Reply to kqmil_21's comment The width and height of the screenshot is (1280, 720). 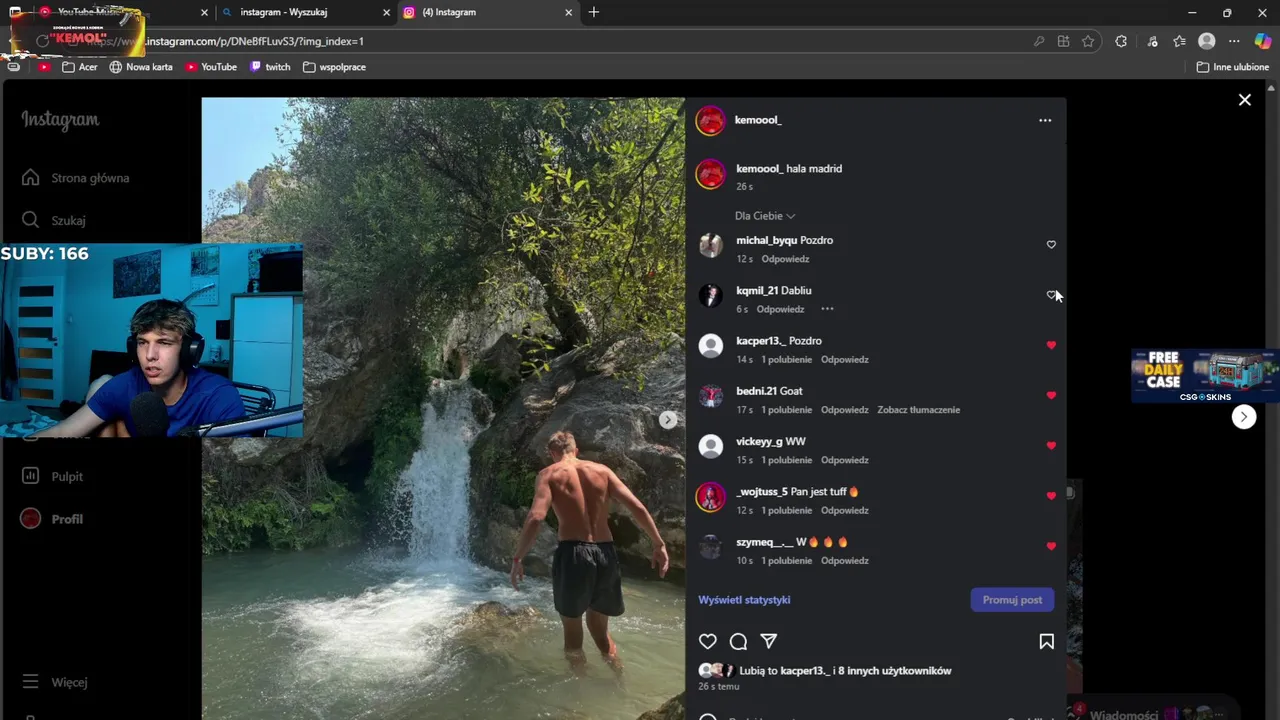click(x=780, y=309)
